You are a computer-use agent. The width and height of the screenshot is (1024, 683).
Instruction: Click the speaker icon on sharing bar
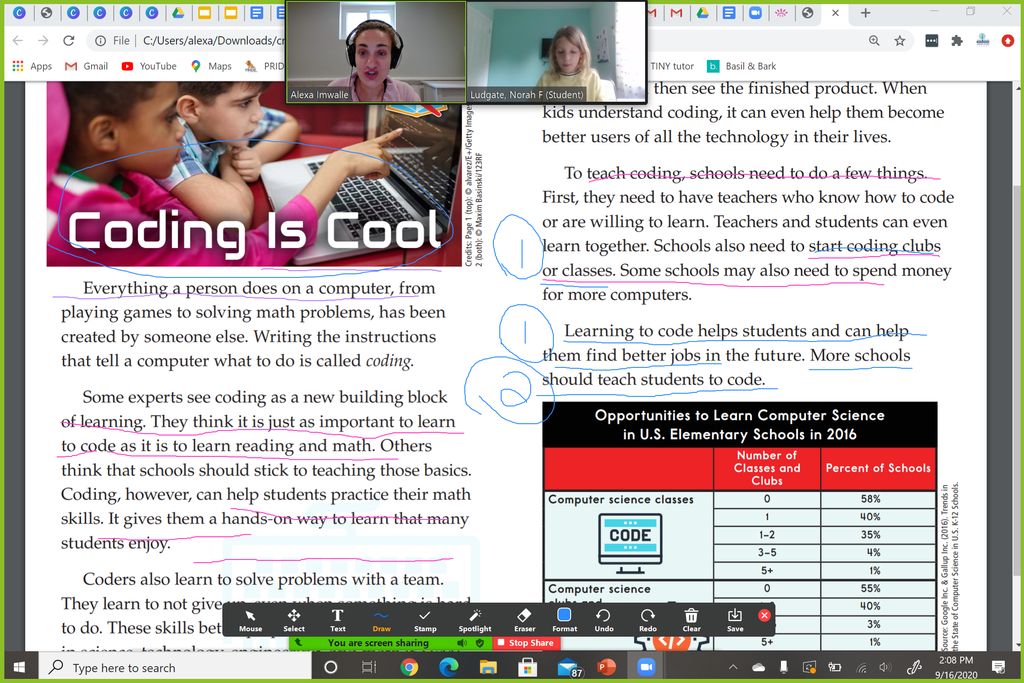(x=462, y=643)
